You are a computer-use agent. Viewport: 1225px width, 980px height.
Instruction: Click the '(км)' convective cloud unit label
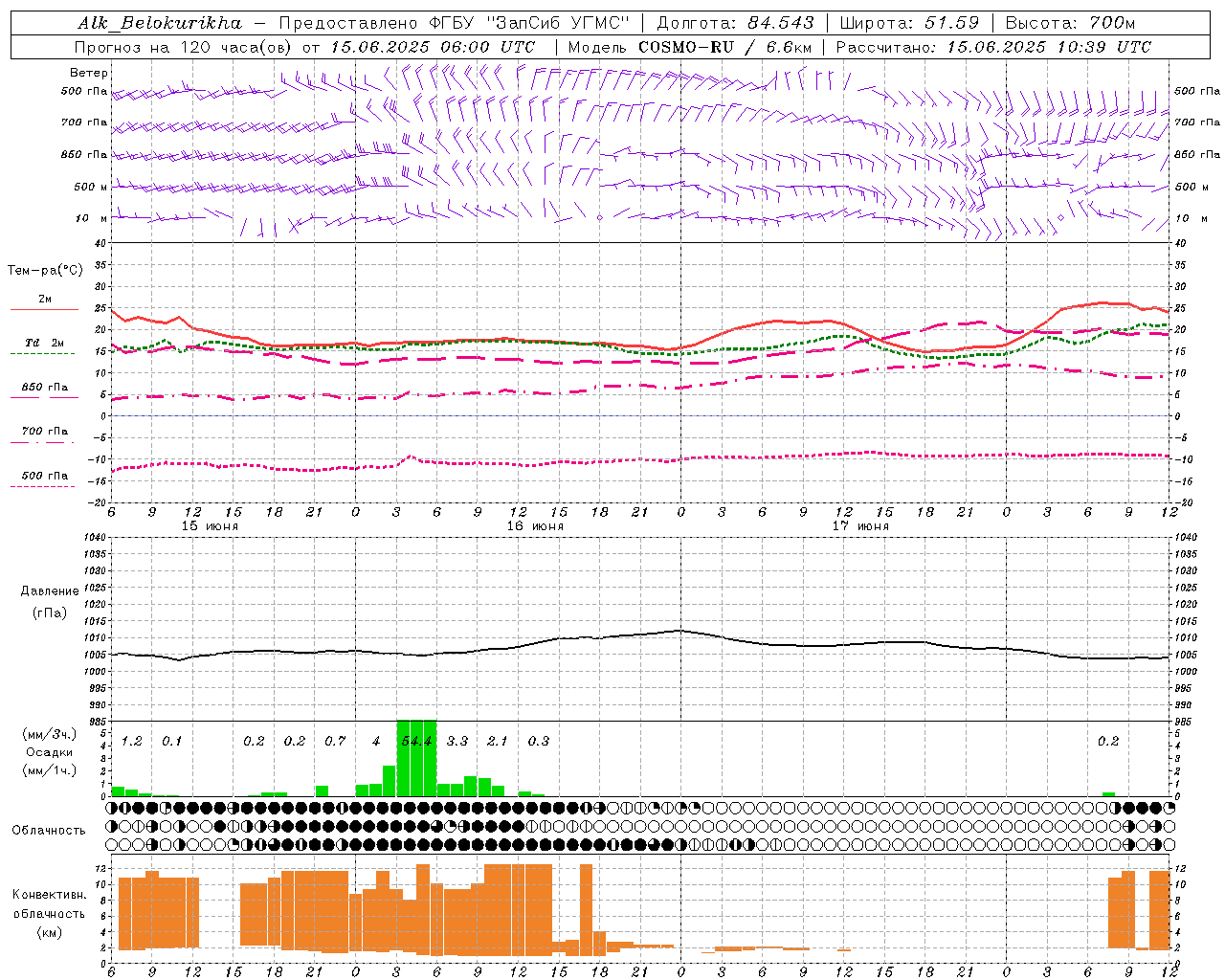coord(49,932)
